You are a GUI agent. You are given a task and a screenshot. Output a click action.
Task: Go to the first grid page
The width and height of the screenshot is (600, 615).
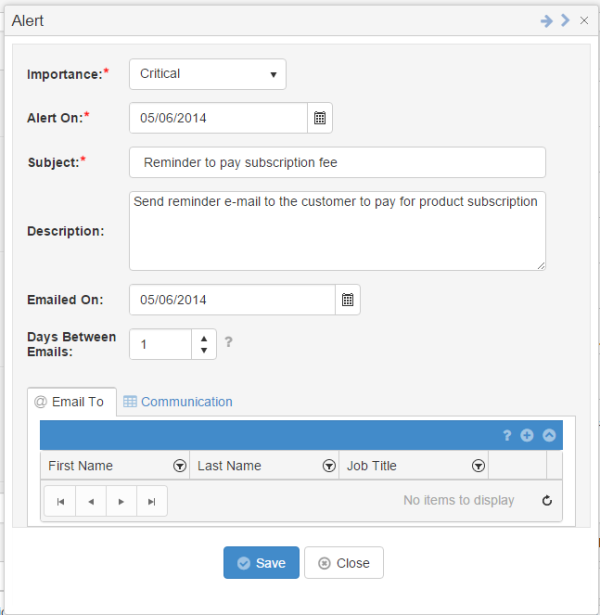tap(60, 501)
